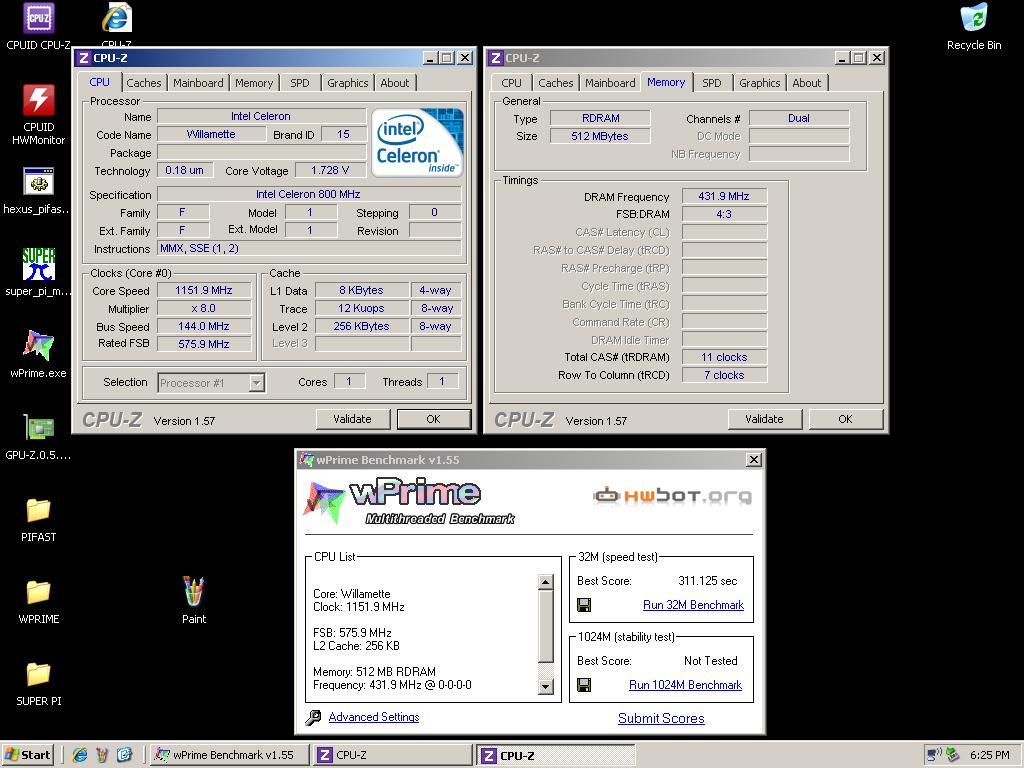Click the taskbar clock showing 6:25 PM

click(x=990, y=755)
